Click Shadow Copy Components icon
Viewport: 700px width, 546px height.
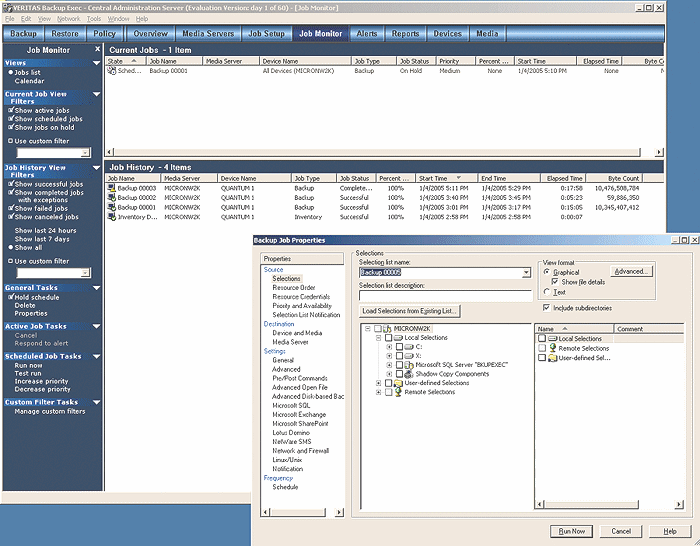pos(409,374)
